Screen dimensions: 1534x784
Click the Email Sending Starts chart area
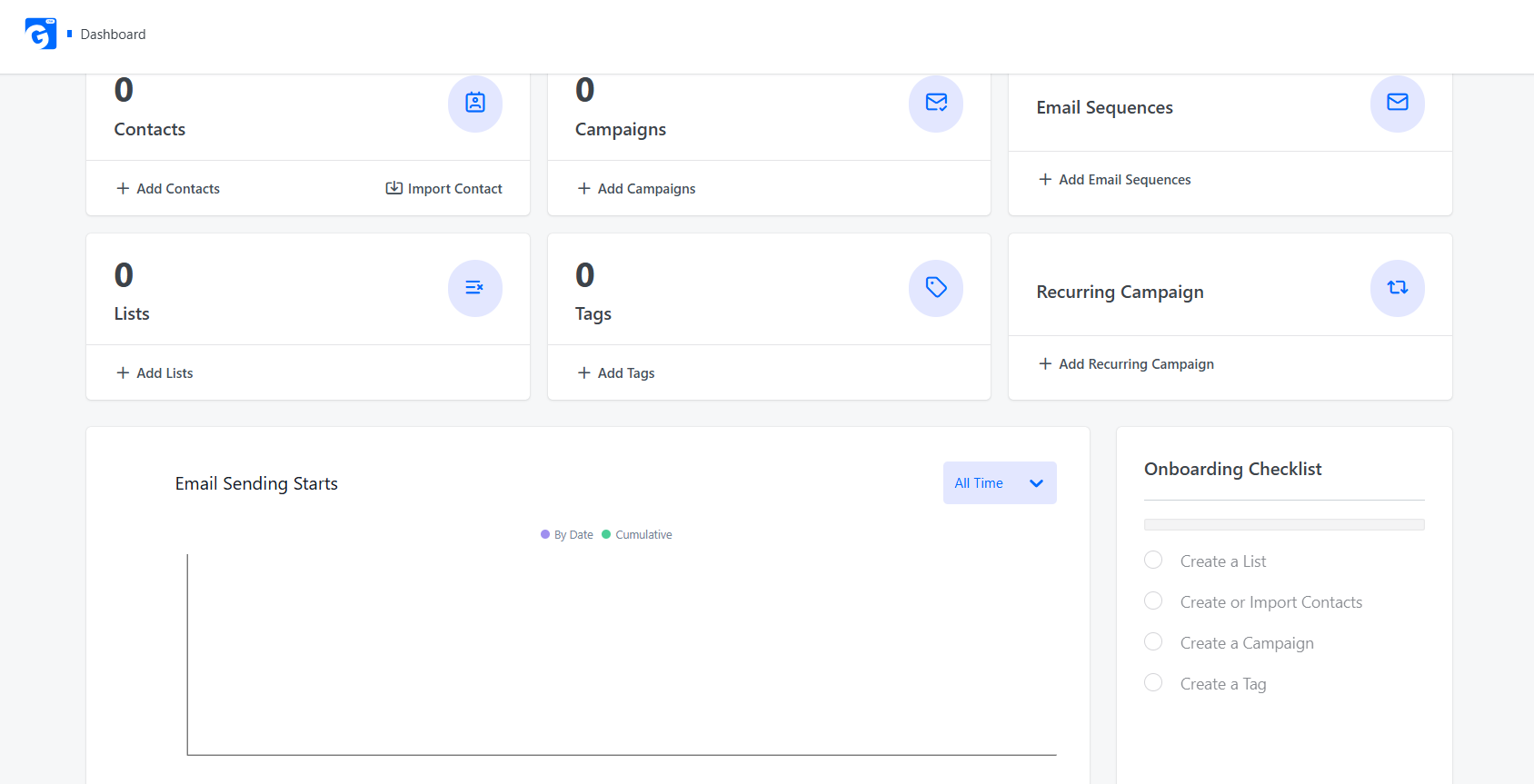[x=622, y=655]
